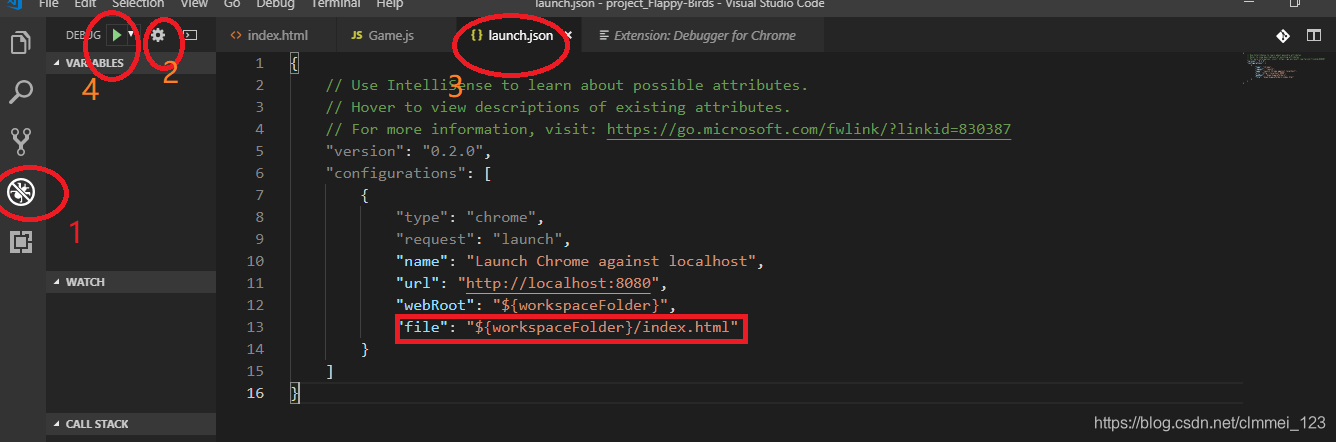The width and height of the screenshot is (1336, 442).
Task: Open the Search view in activity bar
Action: click(x=20, y=93)
